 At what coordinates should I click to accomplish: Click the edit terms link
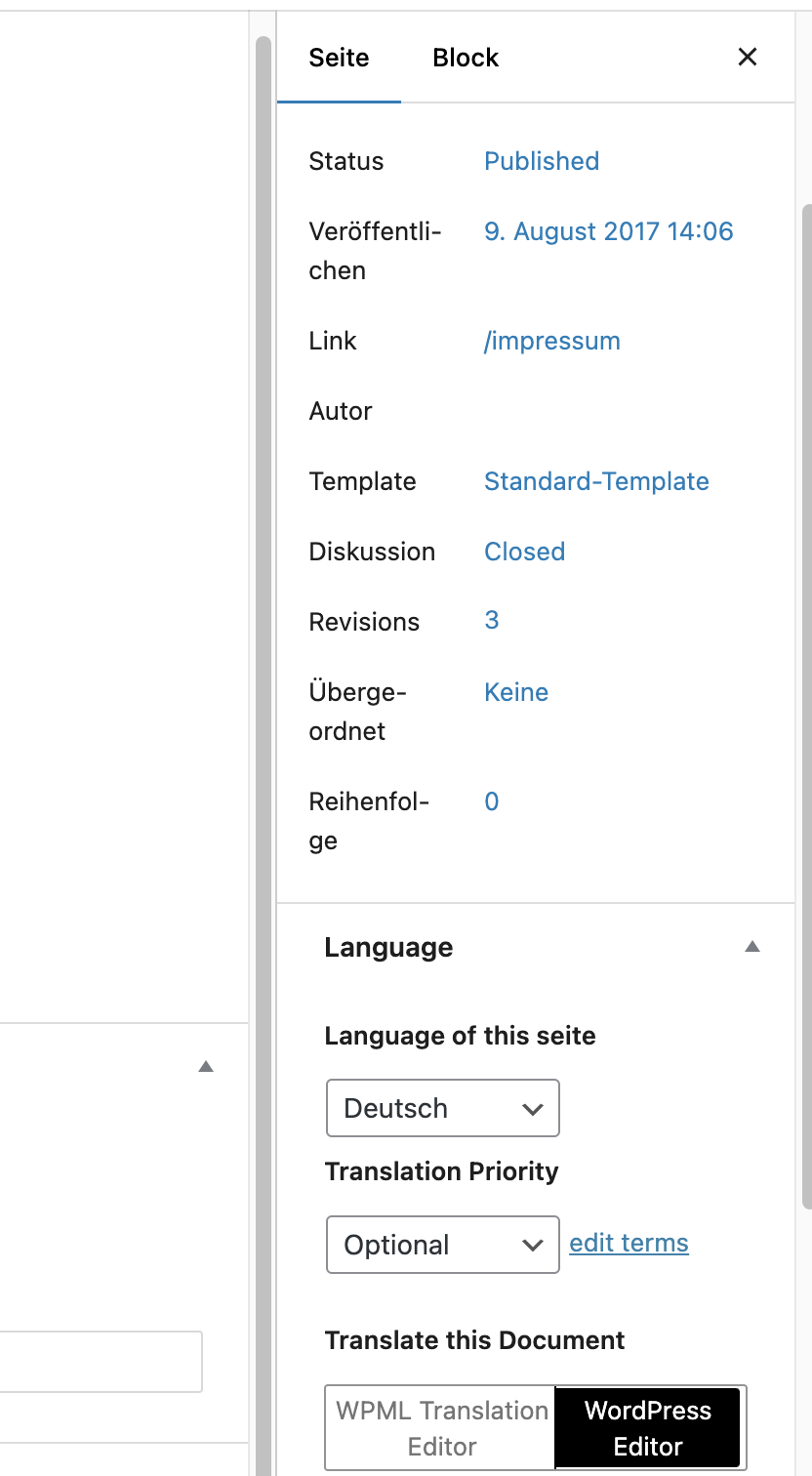629,1243
